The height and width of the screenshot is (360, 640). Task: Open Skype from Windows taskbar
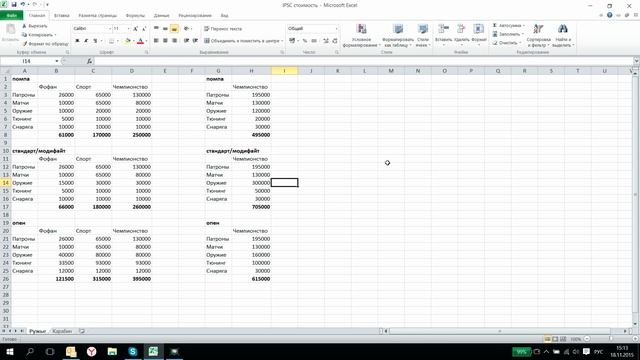point(133,351)
